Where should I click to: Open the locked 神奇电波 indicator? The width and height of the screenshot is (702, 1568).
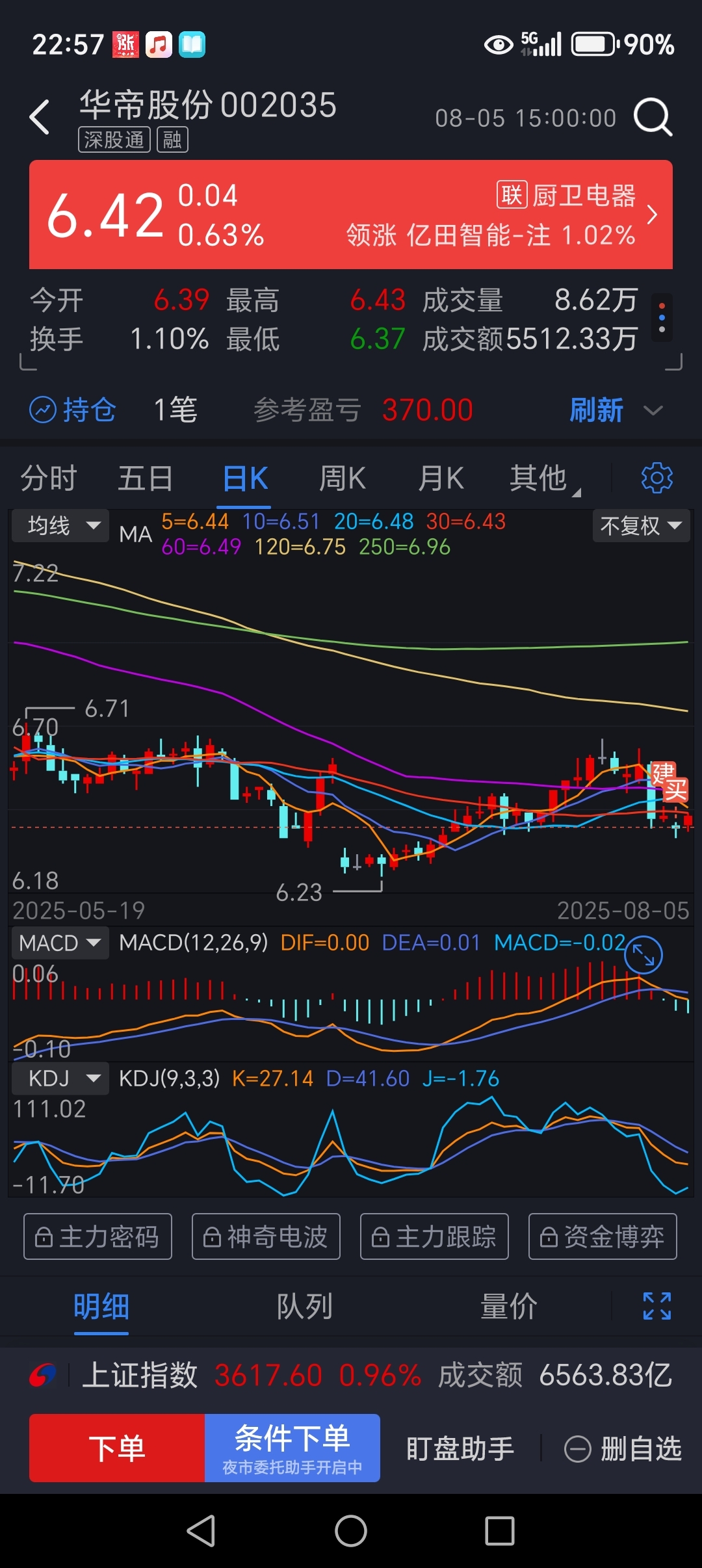click(x=266, y=1236)
